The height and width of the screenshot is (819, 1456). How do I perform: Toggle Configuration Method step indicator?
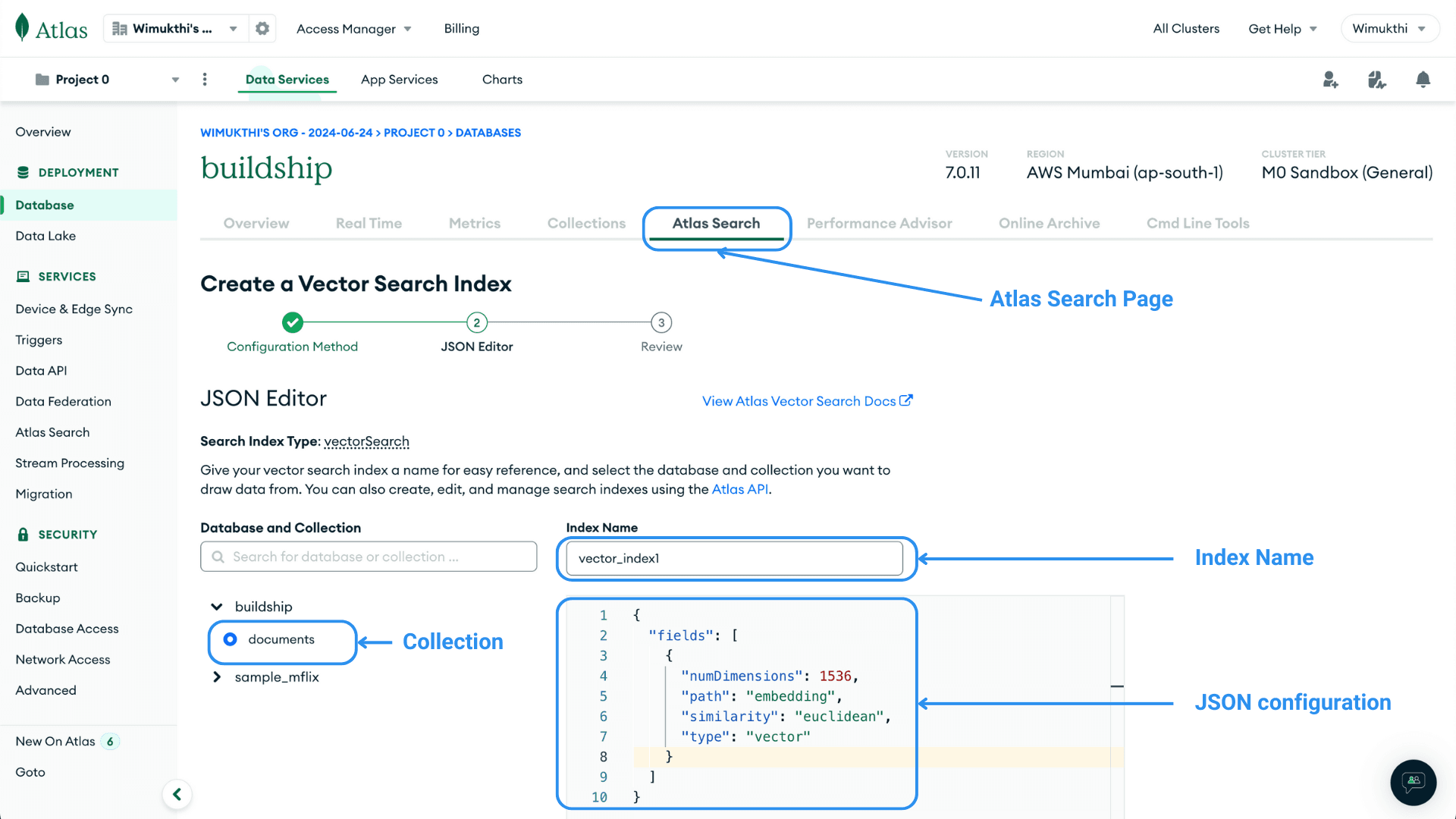pyautogui.click(x=292, y=322)
